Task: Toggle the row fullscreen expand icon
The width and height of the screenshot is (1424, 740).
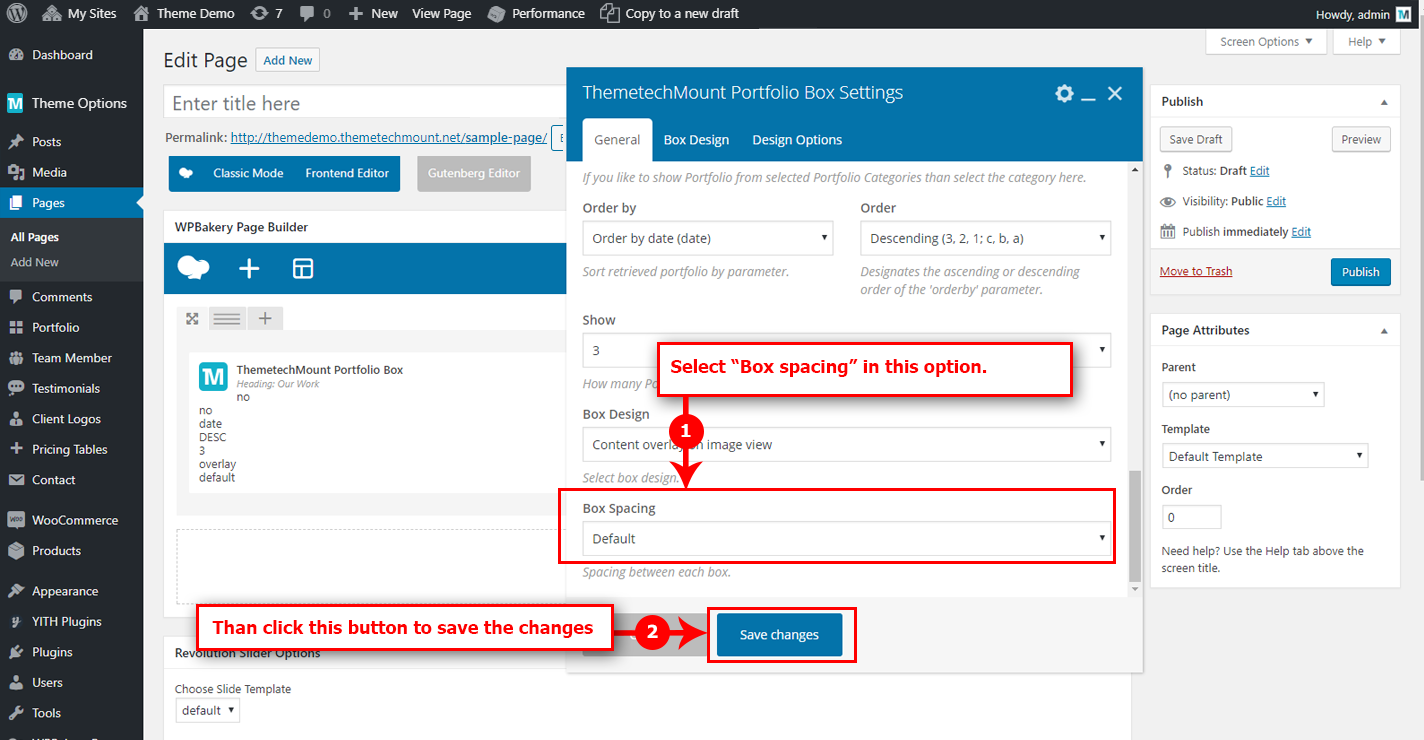Action: (192, 319)
